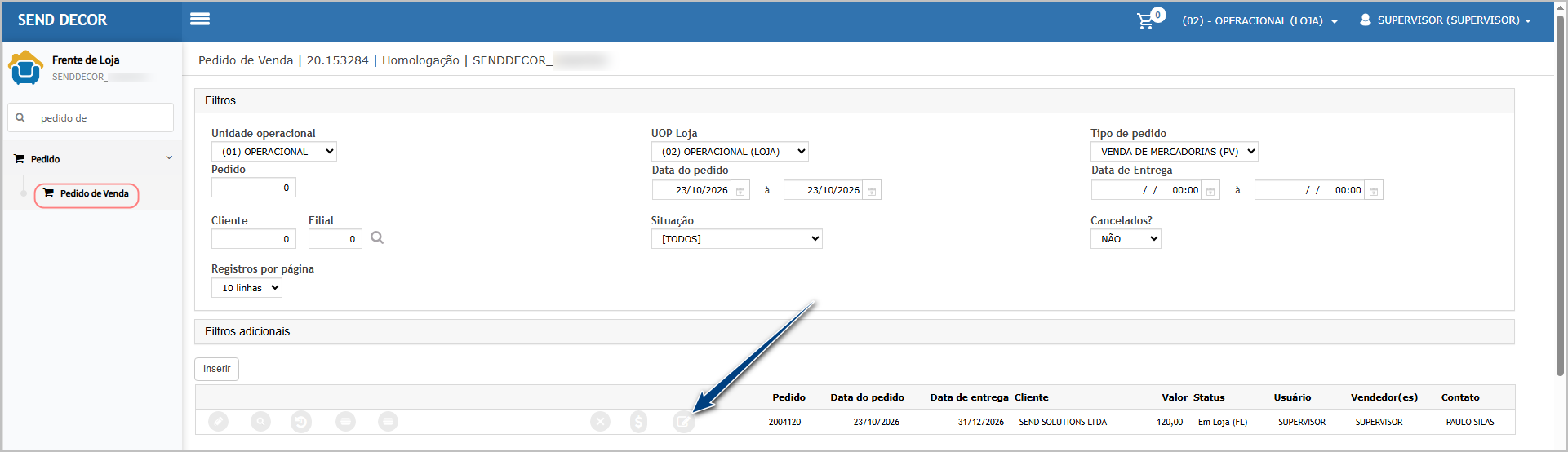Open calendar for start Data de Entrega

coord(1210,191)
